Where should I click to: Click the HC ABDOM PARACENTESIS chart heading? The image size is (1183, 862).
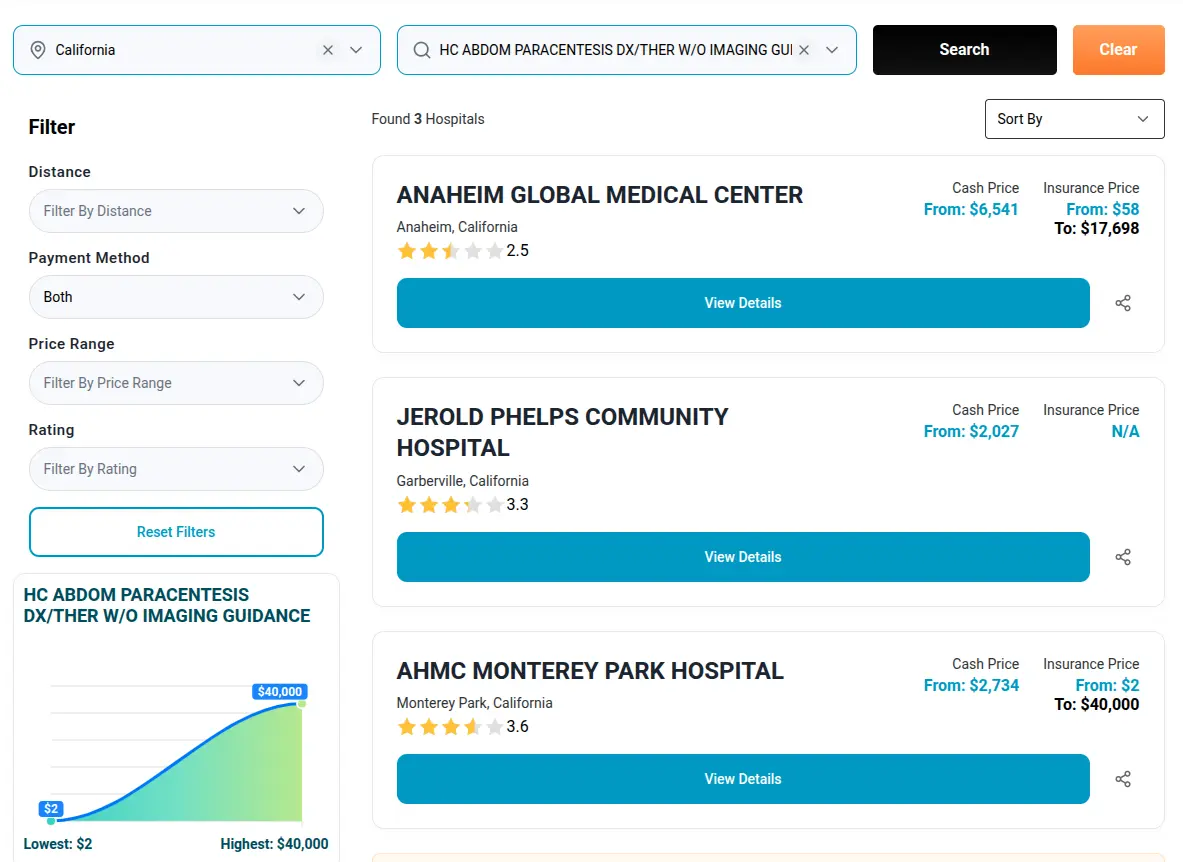click(x=167, y=606)
